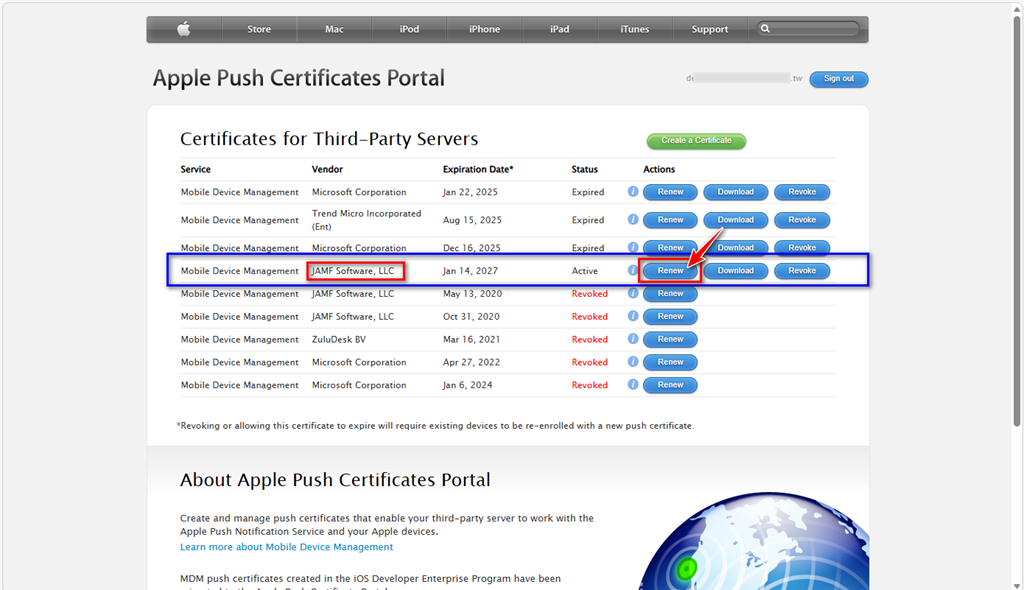
Task: Download the active JAMF certificate
Action: coord(735,271)
